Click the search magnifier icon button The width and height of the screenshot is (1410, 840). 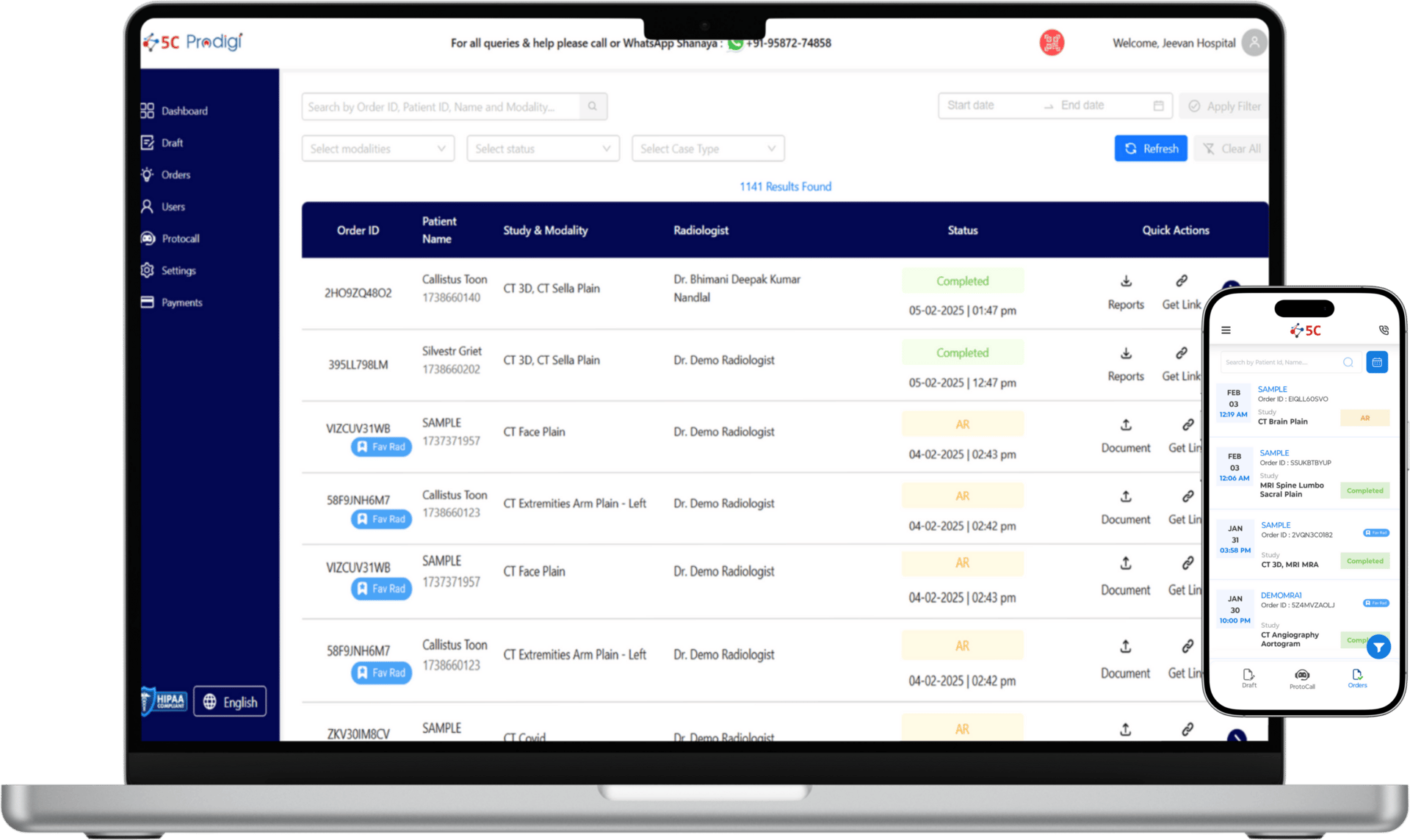tap(593, 106)
